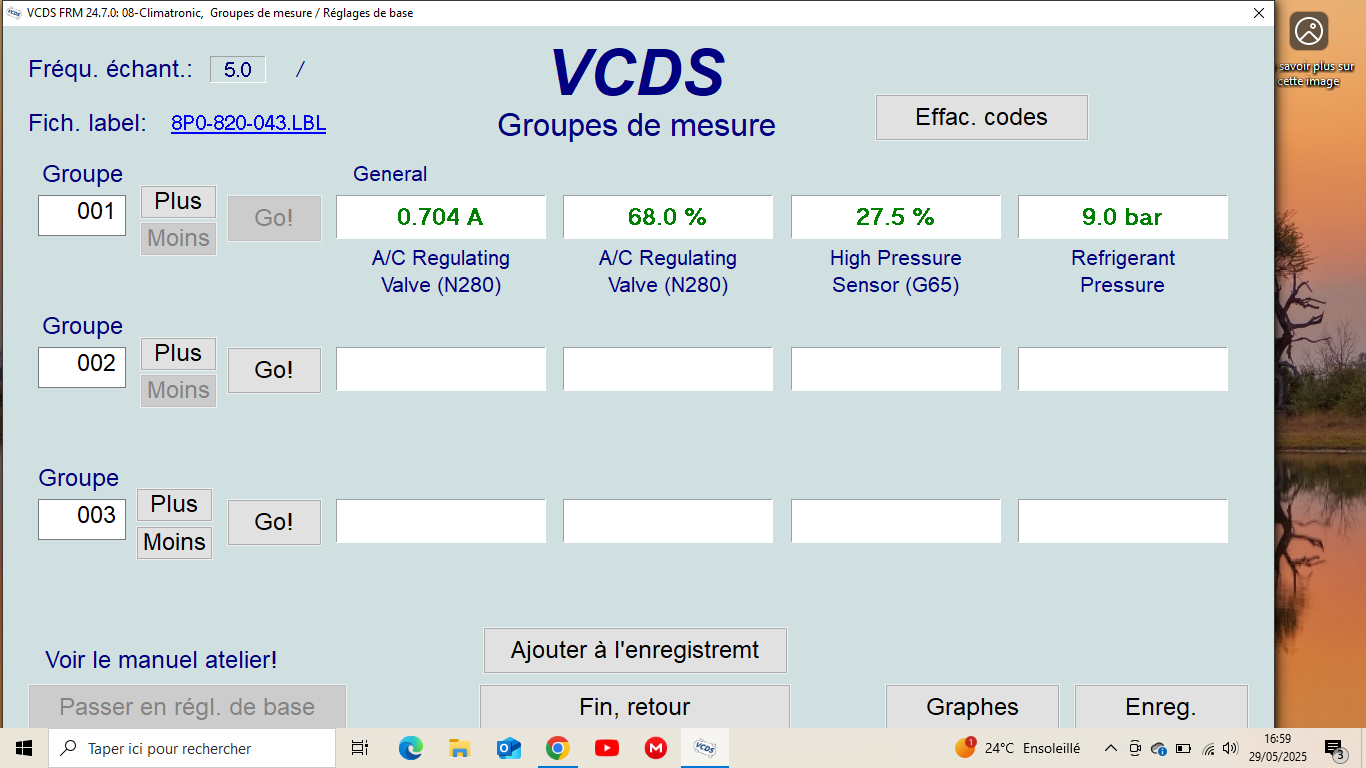Switch to Google Chrome in the taskbar

(557, 748)
